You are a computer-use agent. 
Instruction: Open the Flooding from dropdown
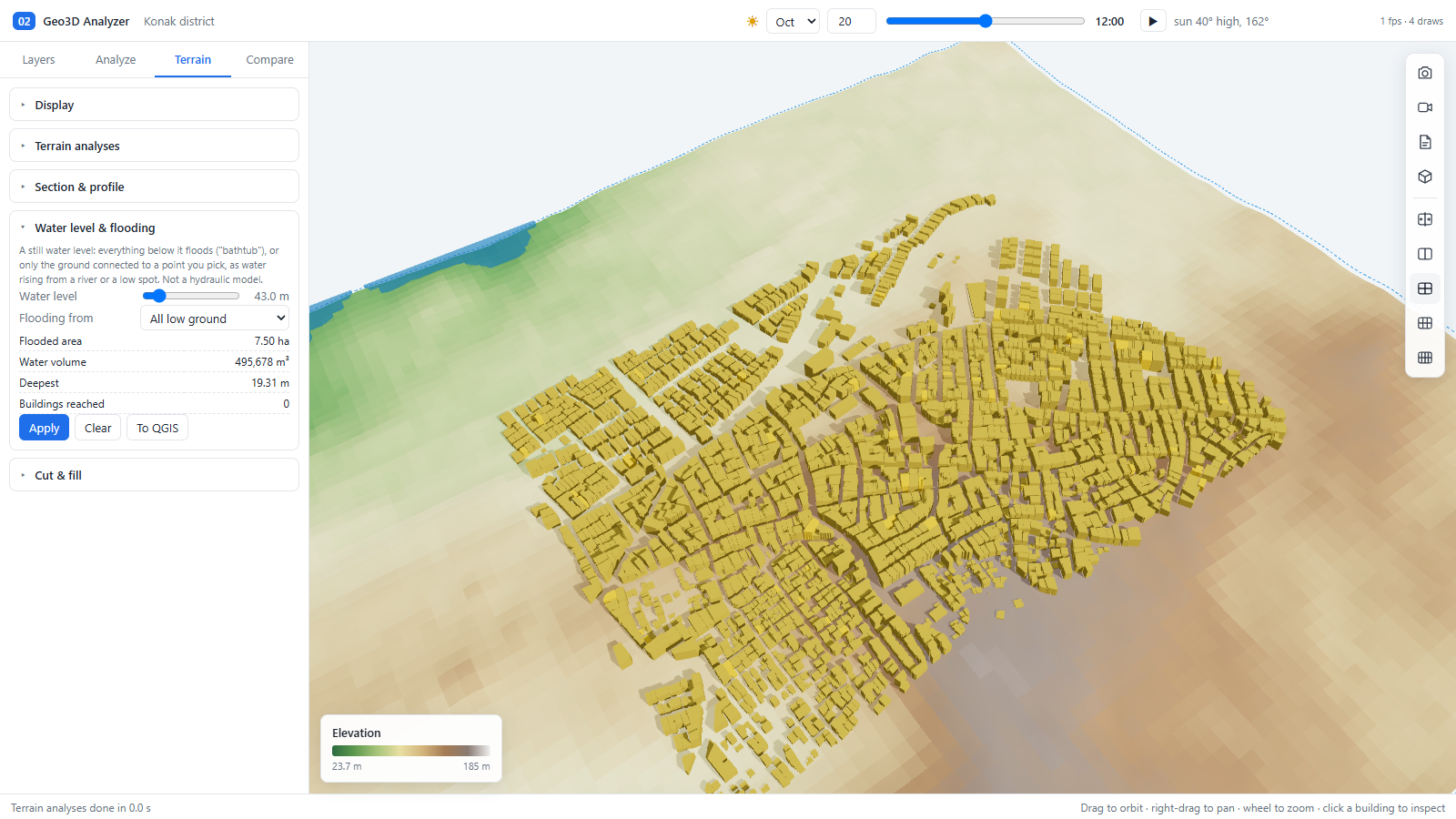(215, 318)
